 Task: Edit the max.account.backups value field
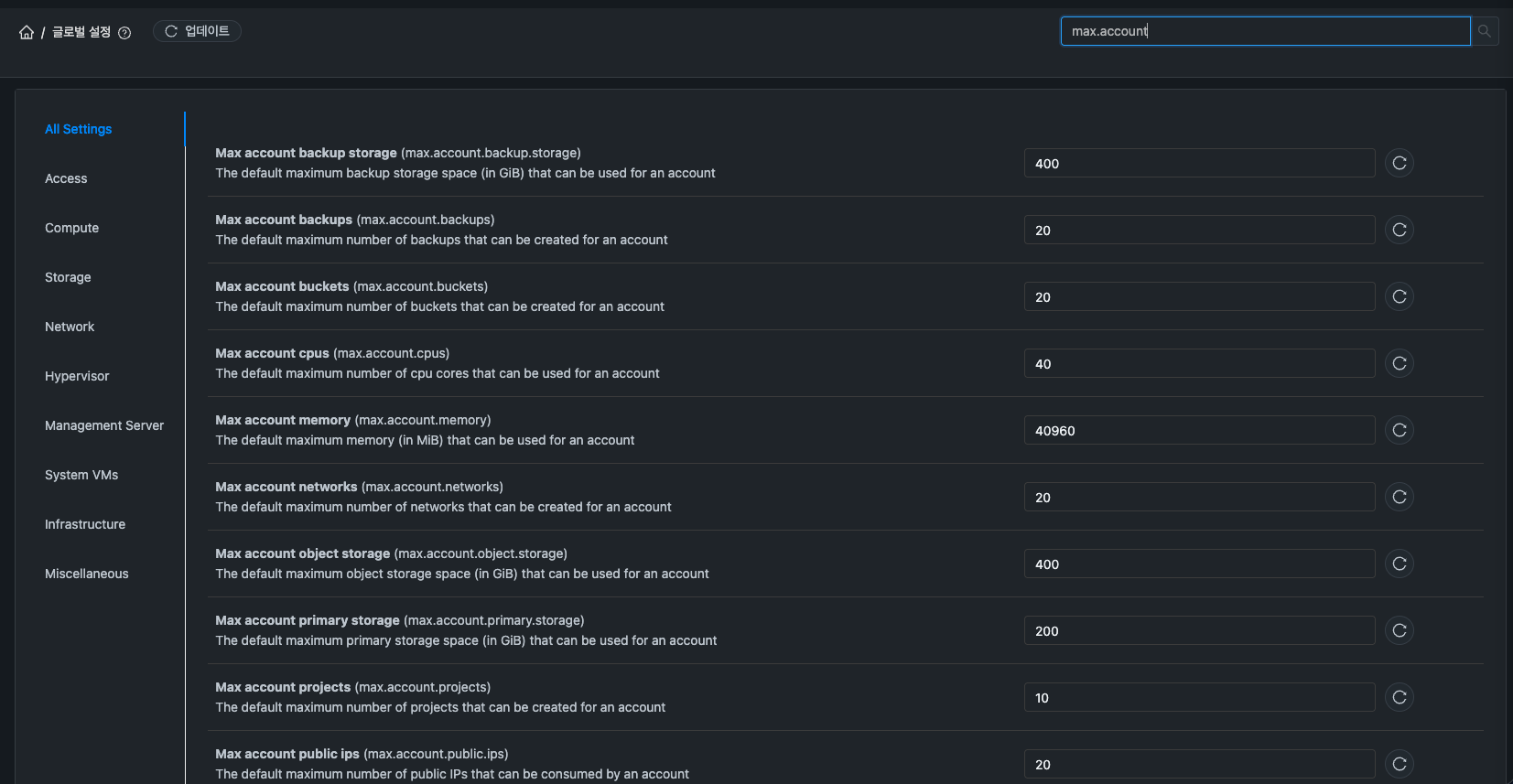point(1199,230)
